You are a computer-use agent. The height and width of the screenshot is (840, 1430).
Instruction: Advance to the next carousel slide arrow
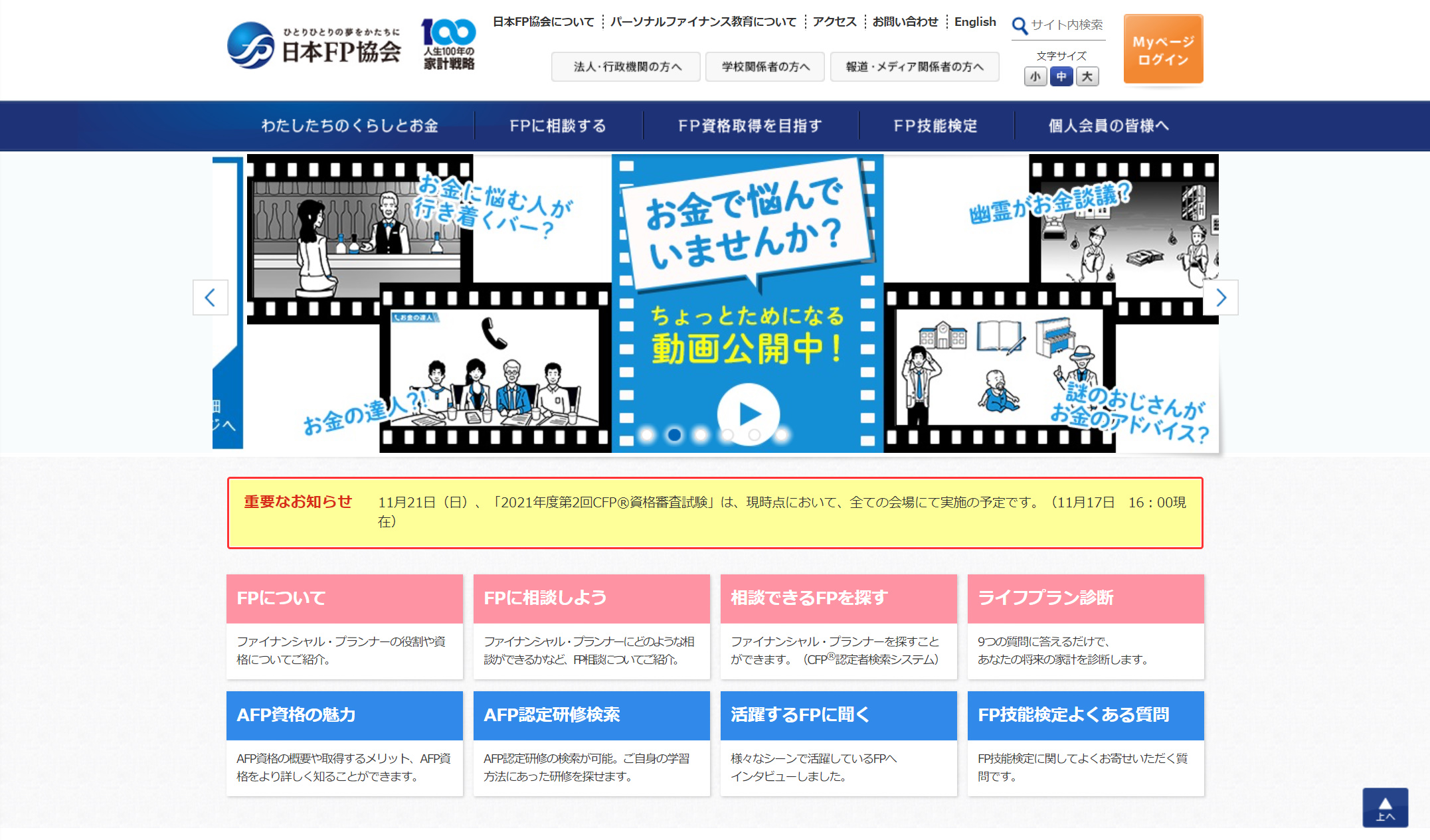tap(1220, 297)
